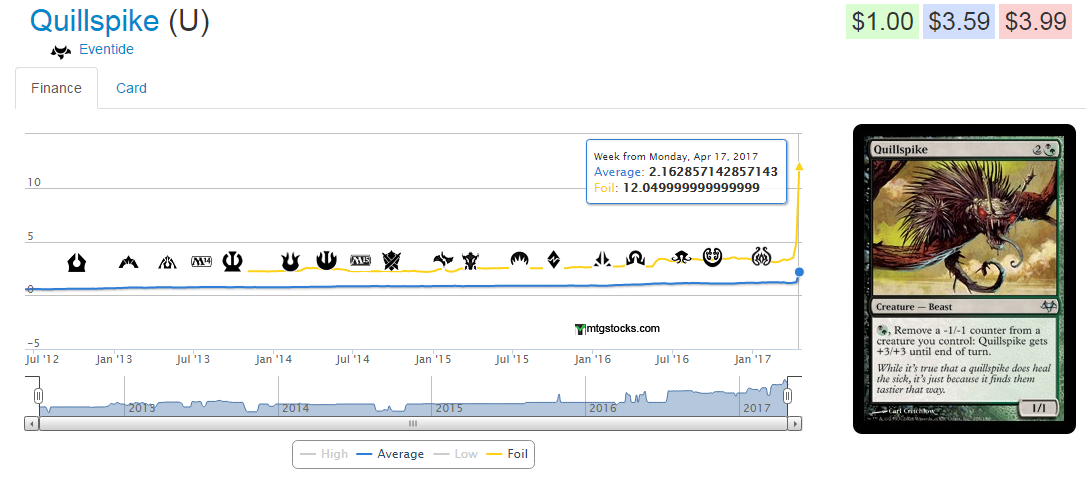This screenshot has width=1086, height=479.
Task: Click the Quillspike card image
Action: [x=964, y=279]
